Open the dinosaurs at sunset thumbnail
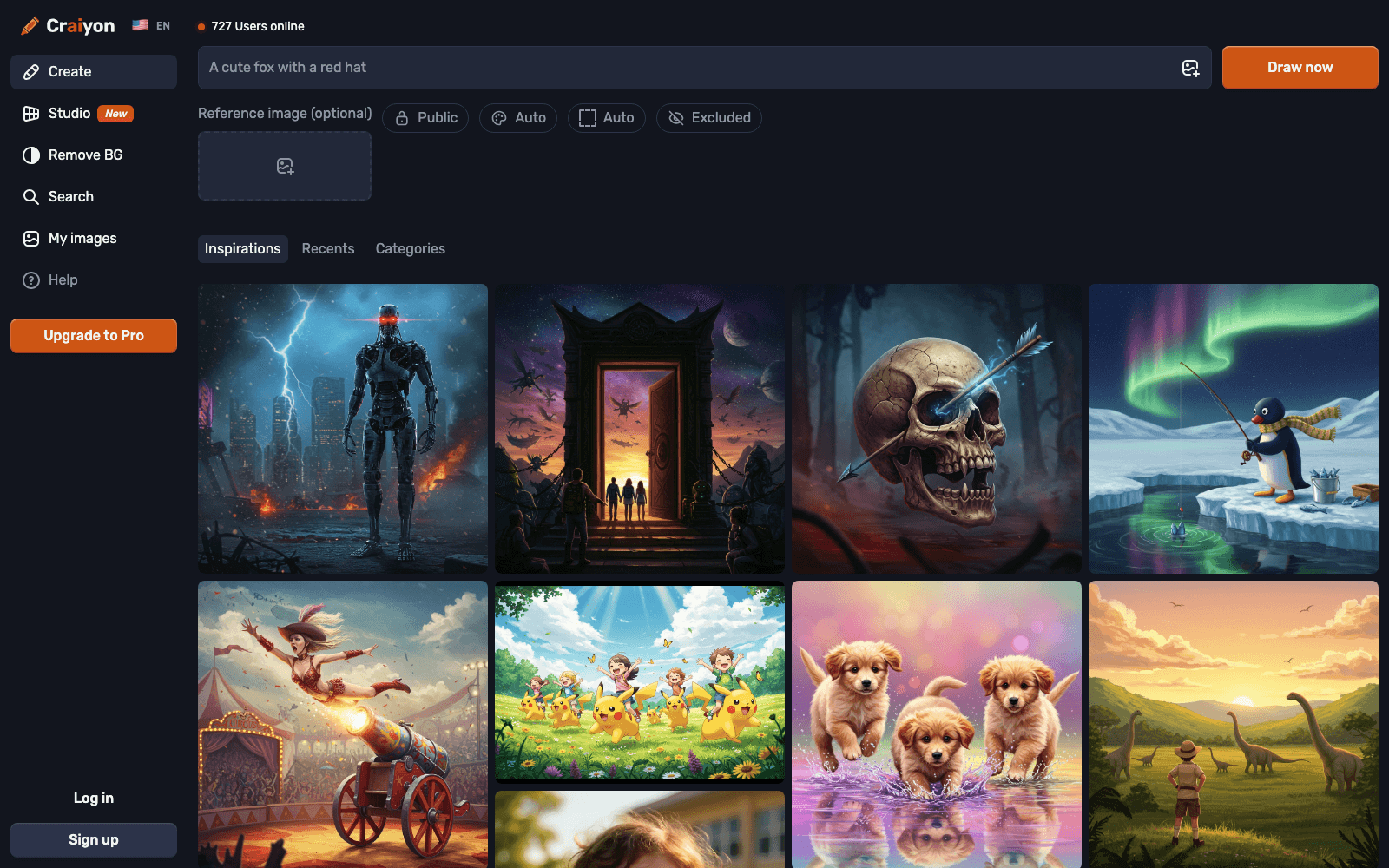 pos(1234,725)
